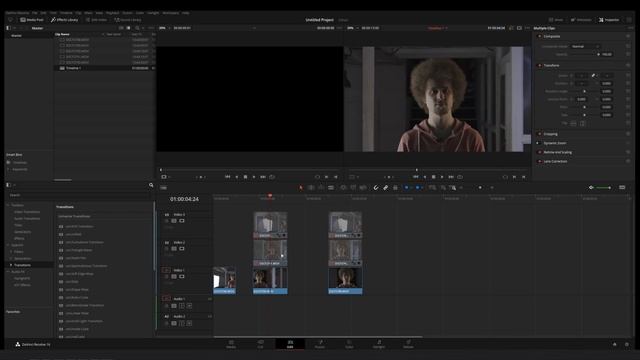Expand the Retime and Scaling section

[x=558, y=152]
